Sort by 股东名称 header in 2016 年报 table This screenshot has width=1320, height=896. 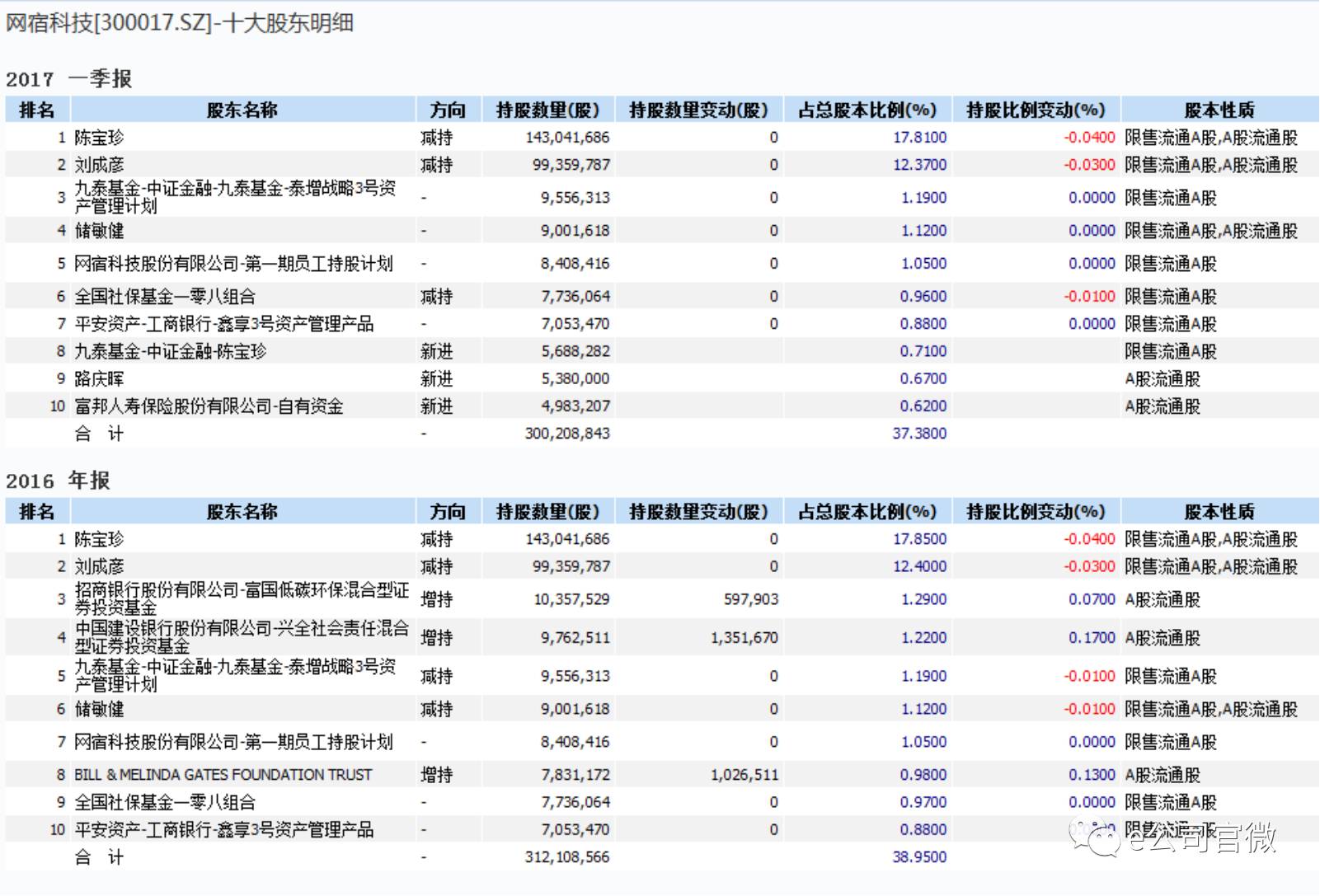pyautogui.click(x=242, y=512)
